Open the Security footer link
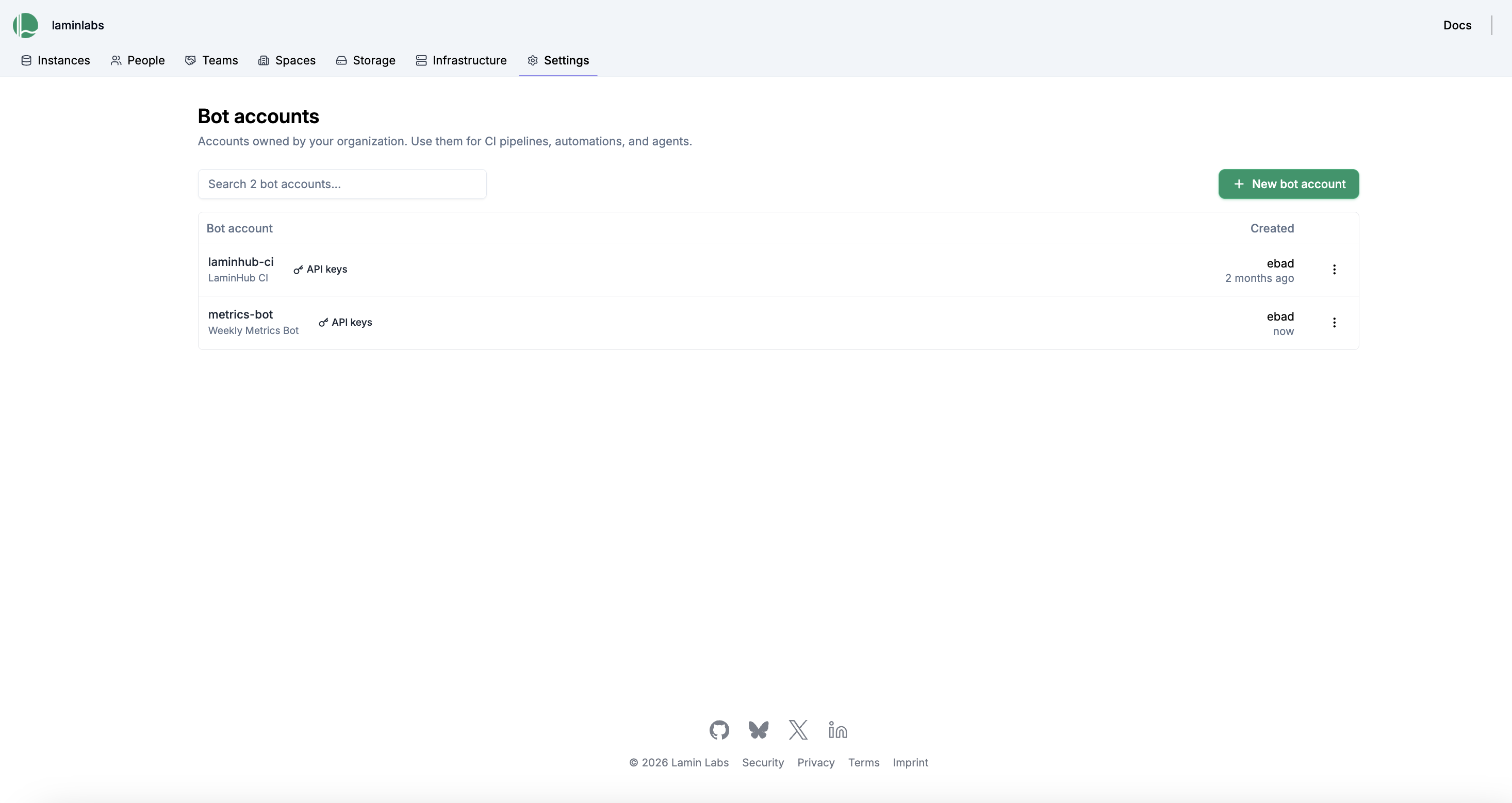This screenshot has width=1512, height=803. tap(763, 762)
